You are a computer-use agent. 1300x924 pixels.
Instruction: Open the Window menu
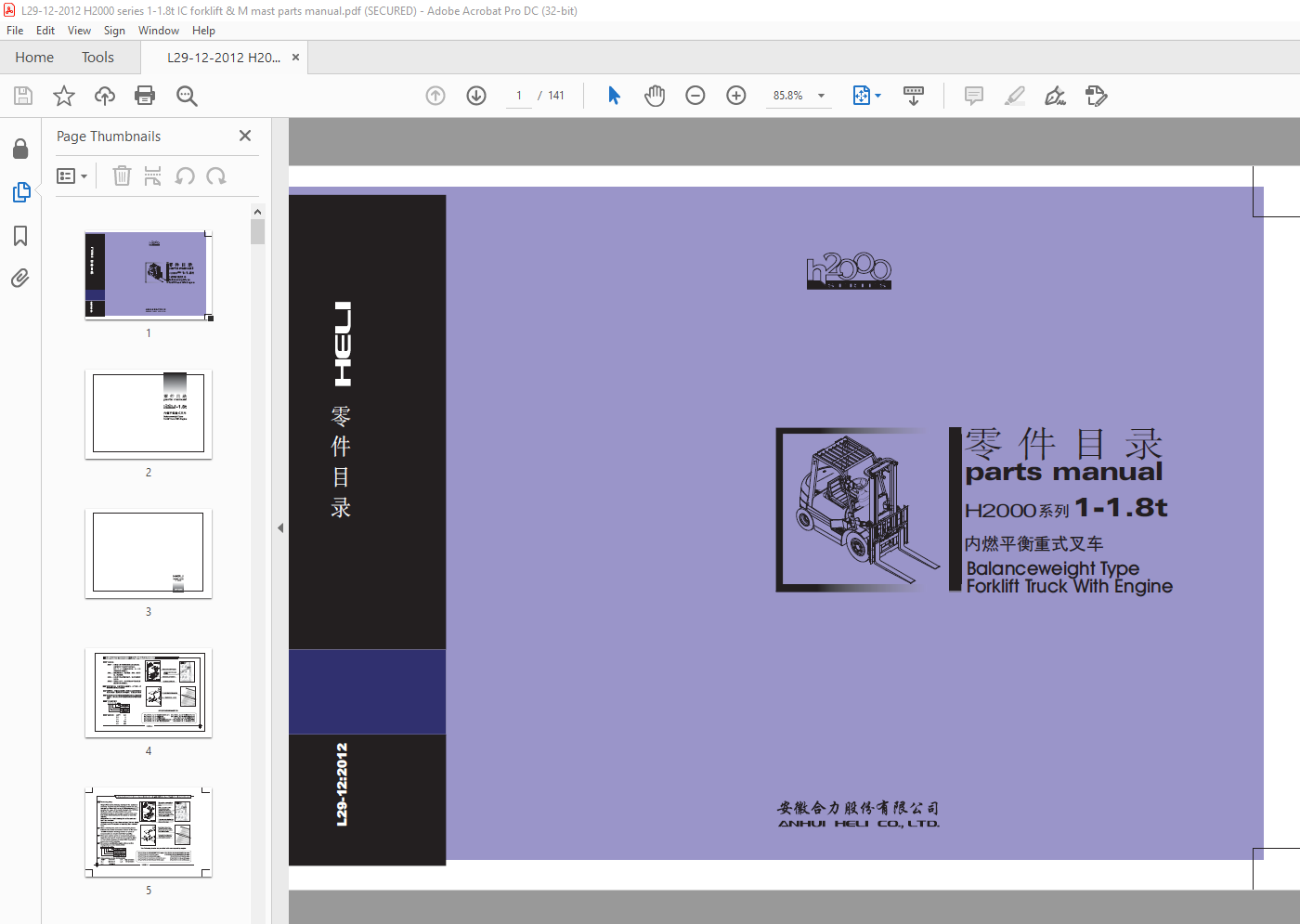coord(159,31)
